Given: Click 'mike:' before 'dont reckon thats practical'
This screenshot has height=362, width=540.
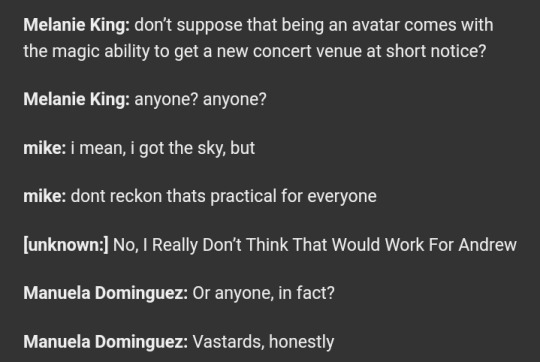Looking at the screenshot, I should [45, 196].
